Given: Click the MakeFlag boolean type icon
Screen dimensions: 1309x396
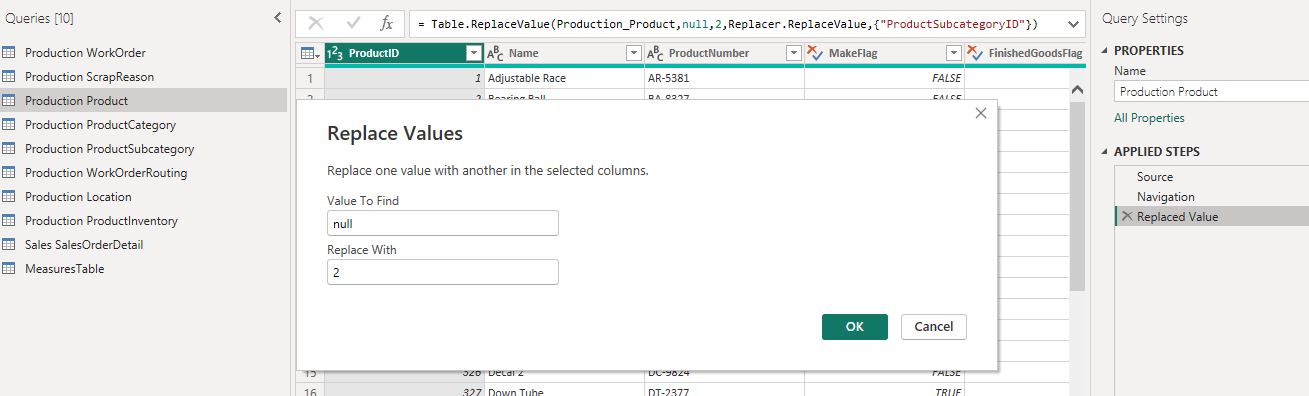Looking at the screenshot, I should 815,53.
